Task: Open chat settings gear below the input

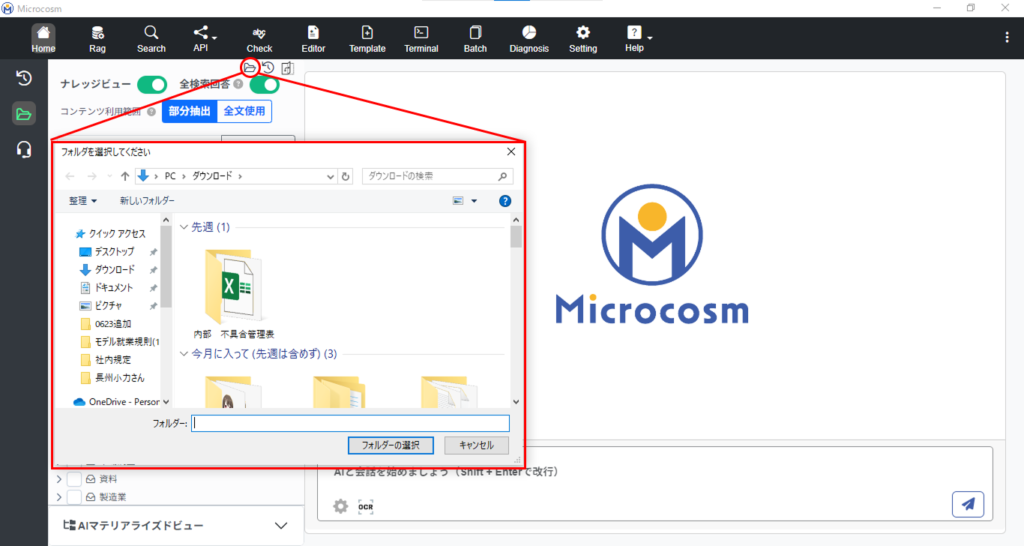Action: pyautogui.click(x=340, y=506)
